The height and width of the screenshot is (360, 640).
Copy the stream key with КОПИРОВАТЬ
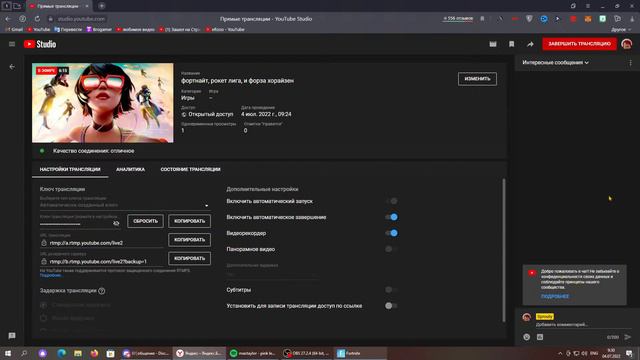pyautogui.click(x=189, y=221)
